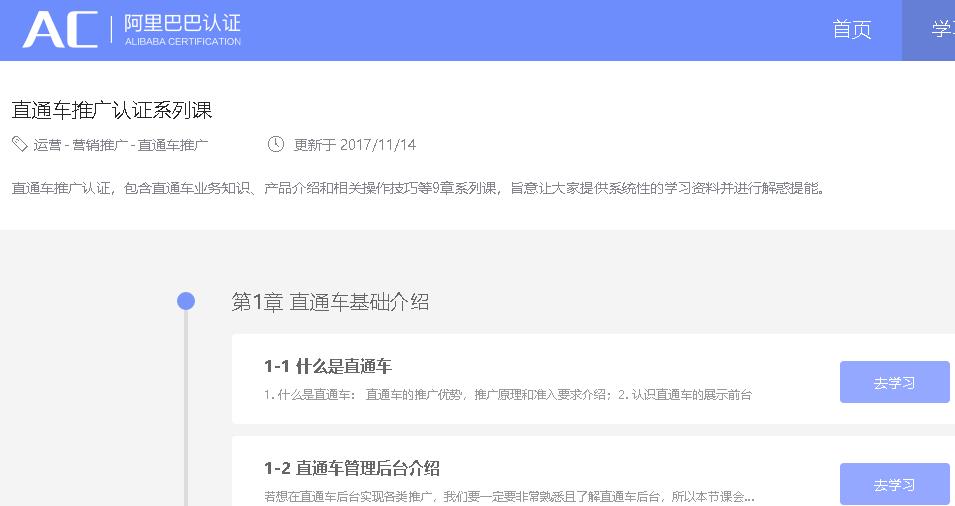Click the blue timeline dot for 第1章
The width and height of the screenshot is (955, 506).
click(186, 301)
